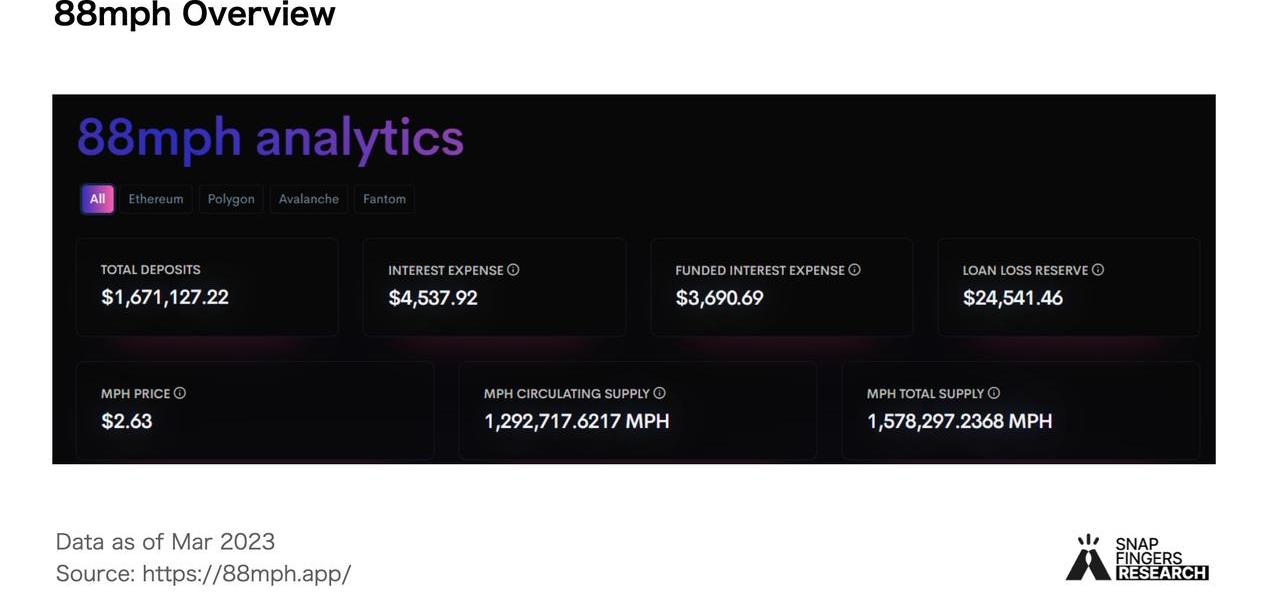The width and height of the screenshot is (1280, 603).
Task: Click the $2.63 MPH price value
Action: tap(127, 421)
